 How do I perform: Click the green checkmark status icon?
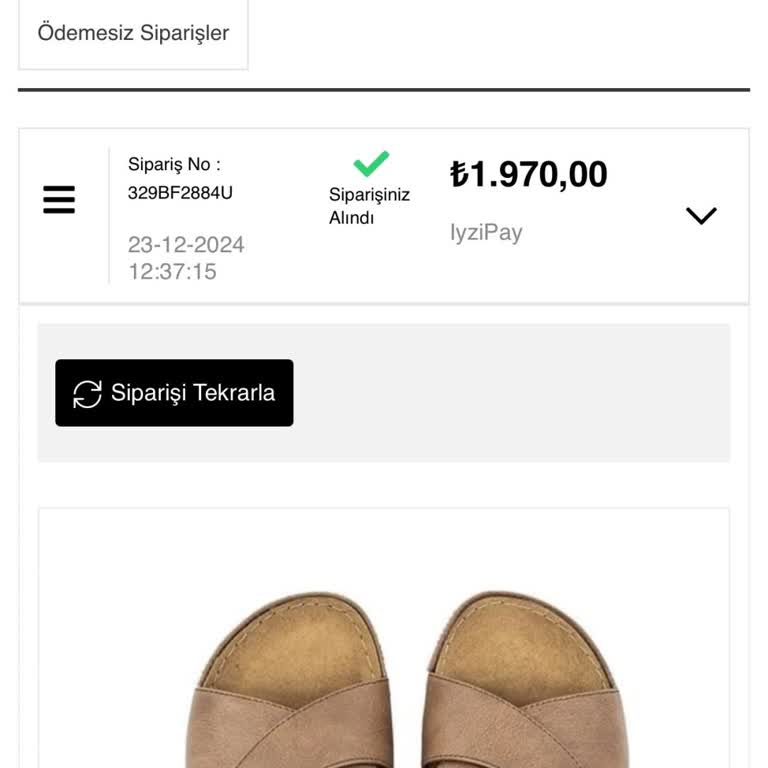pyautogui.click(x=371, y=163)
